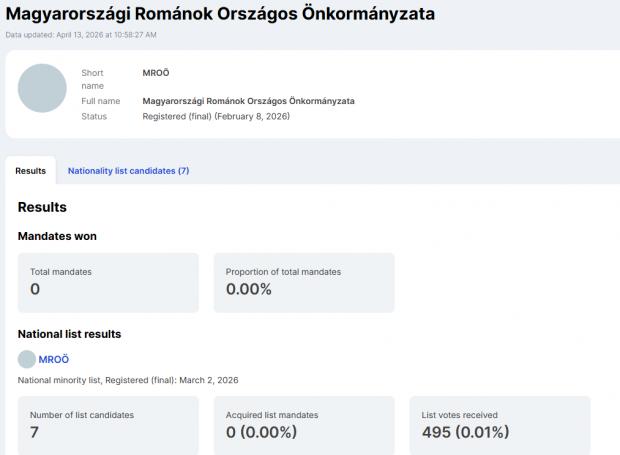
Task: Click the List votes received card
Action: pos(500,425)
